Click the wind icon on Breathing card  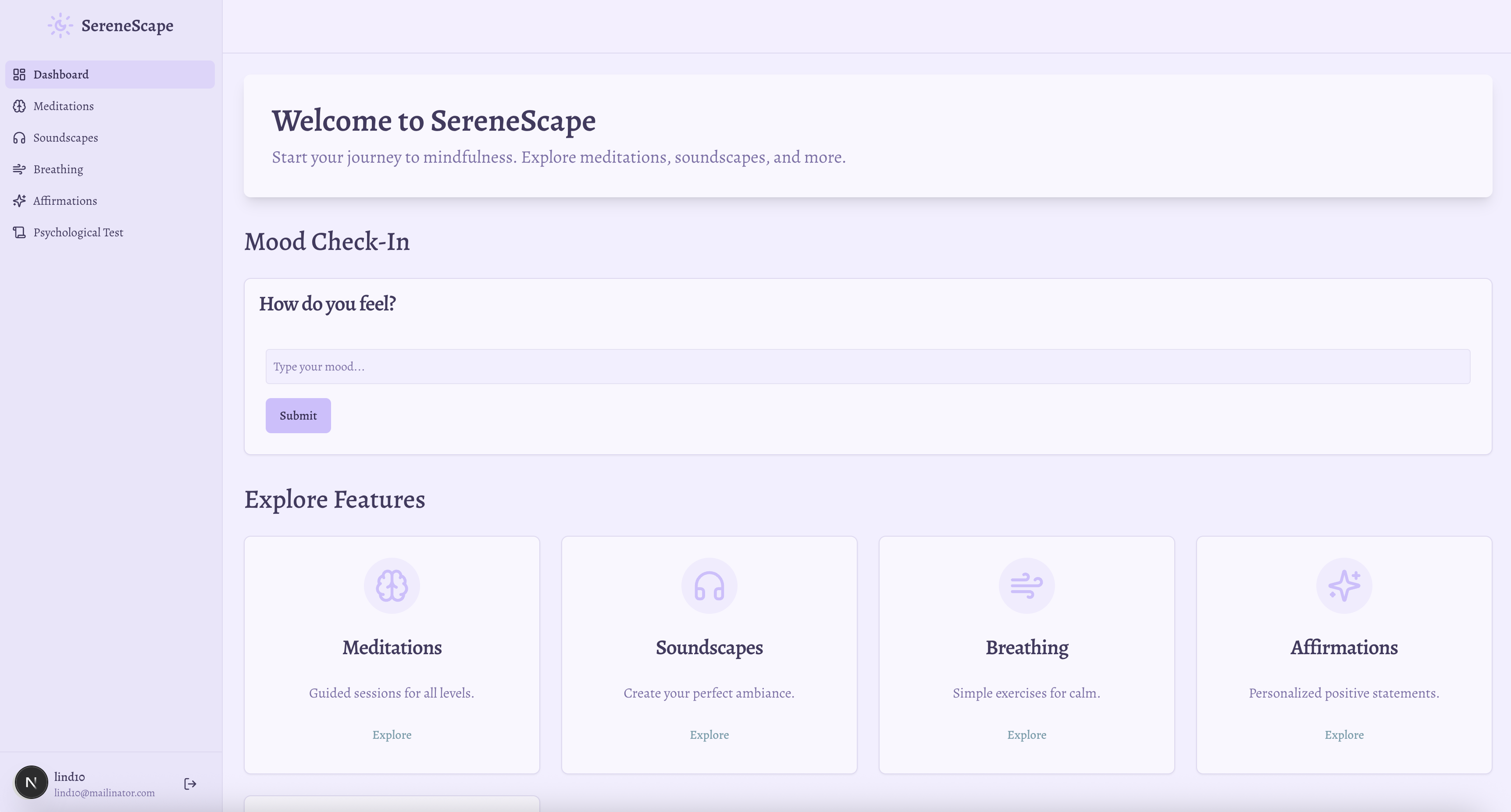[1026, 585]
